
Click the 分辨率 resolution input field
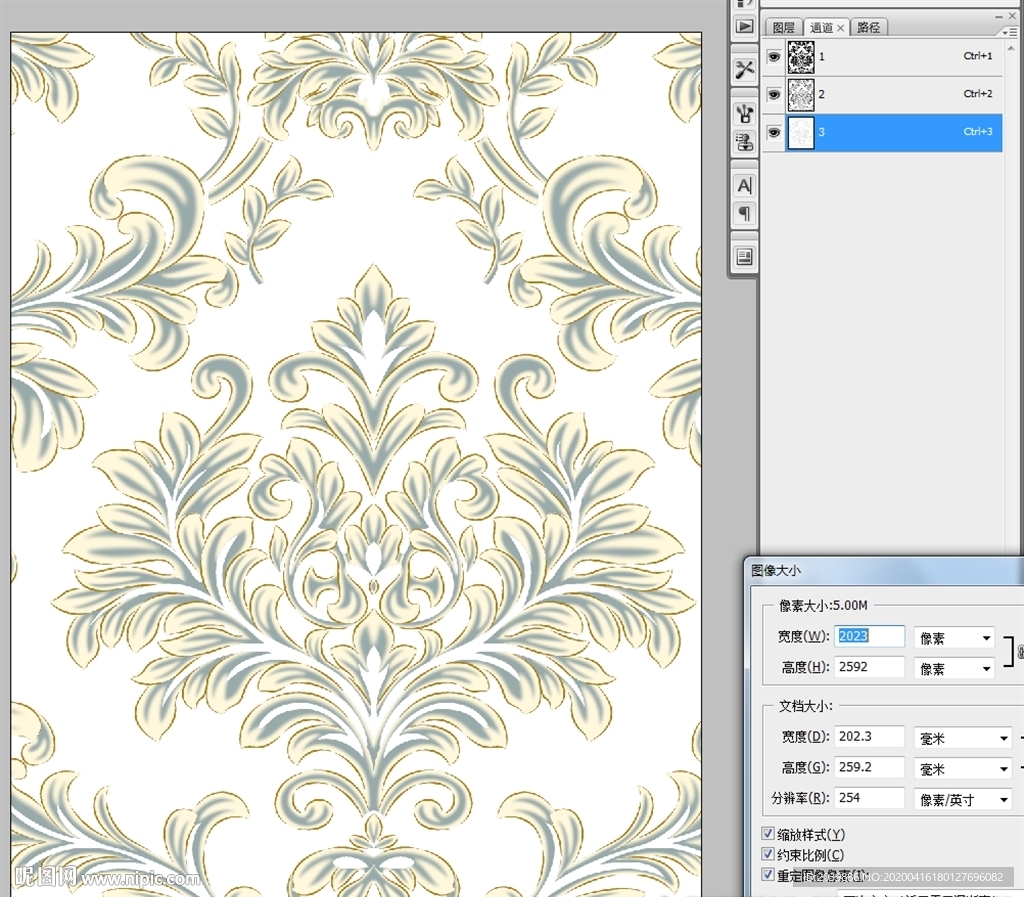869,798
